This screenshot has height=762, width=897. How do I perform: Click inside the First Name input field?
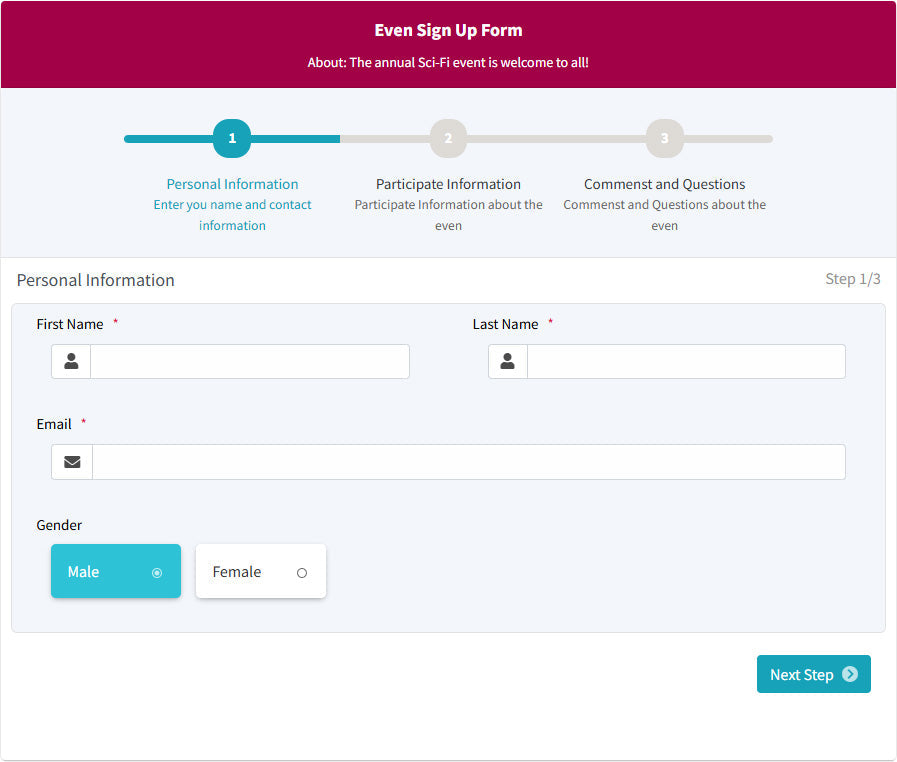[x=250, y=361]
